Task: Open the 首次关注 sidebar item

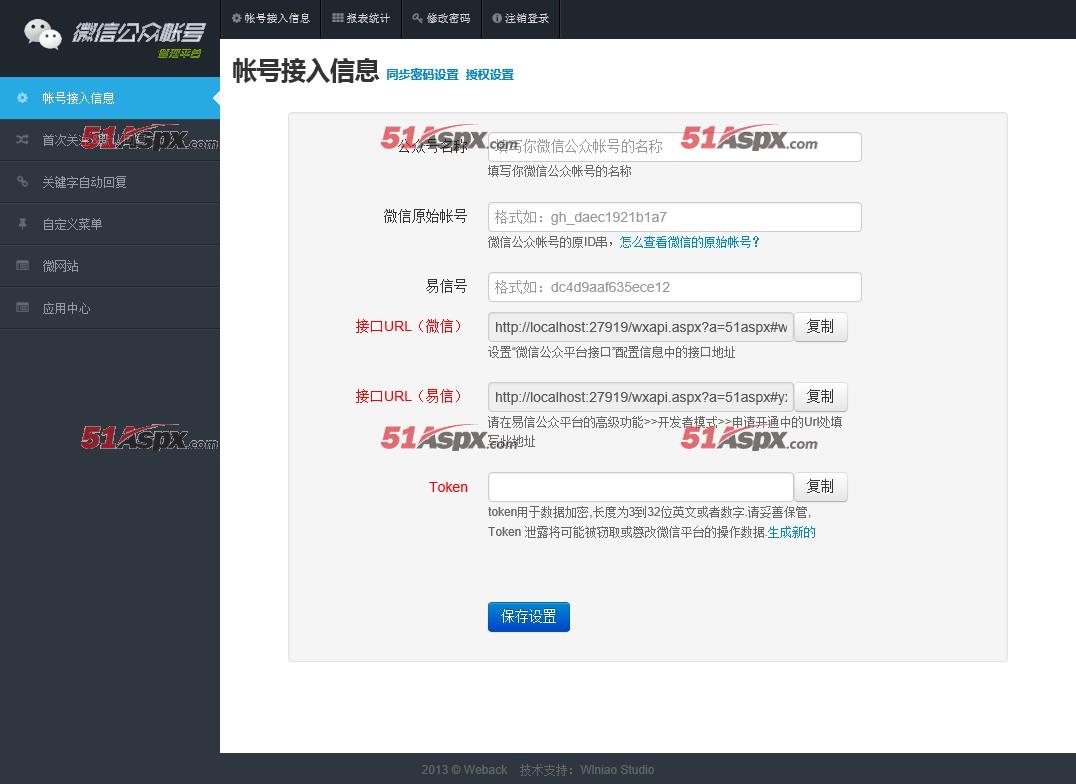Action: 110,140
